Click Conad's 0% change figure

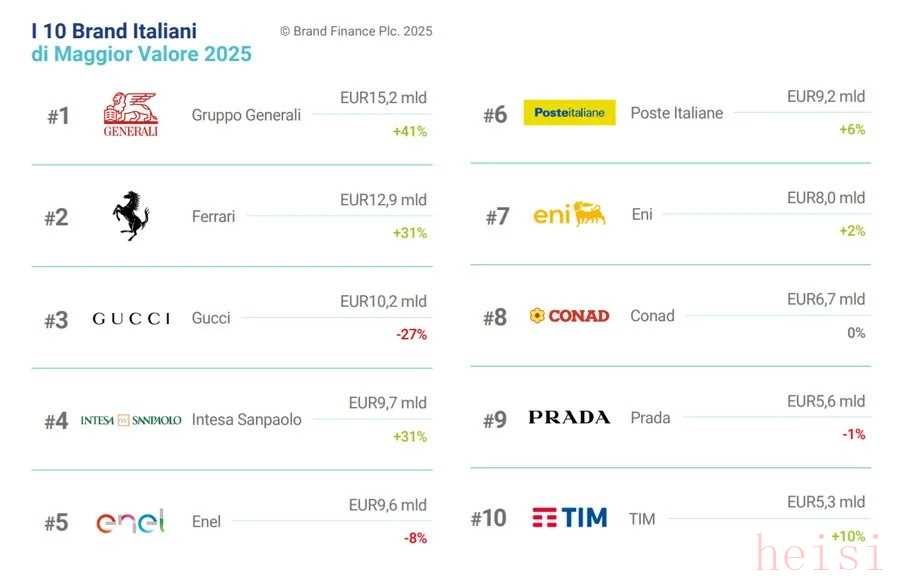click(856, 333)
